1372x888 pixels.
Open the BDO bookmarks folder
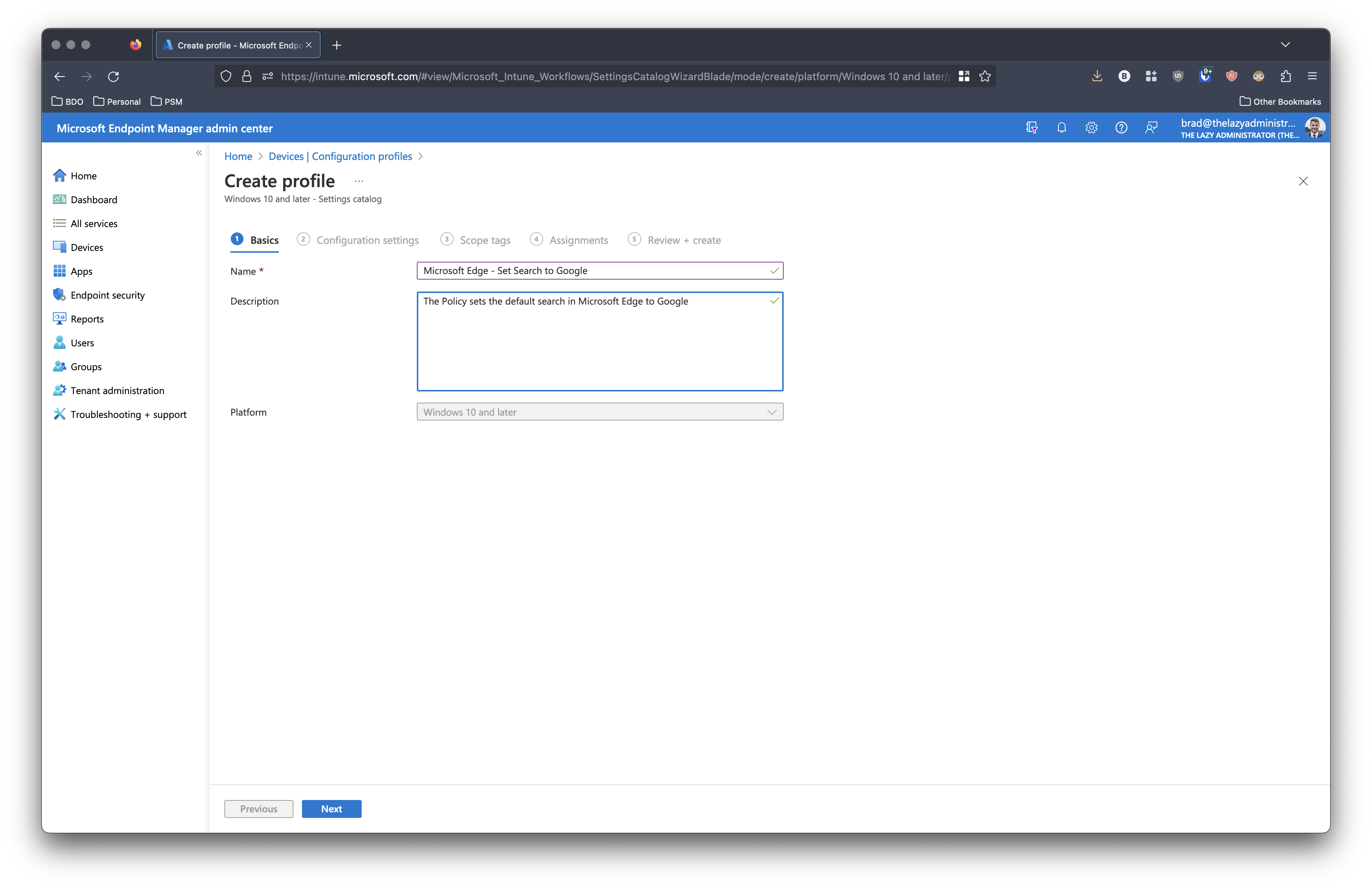[67, 101]
